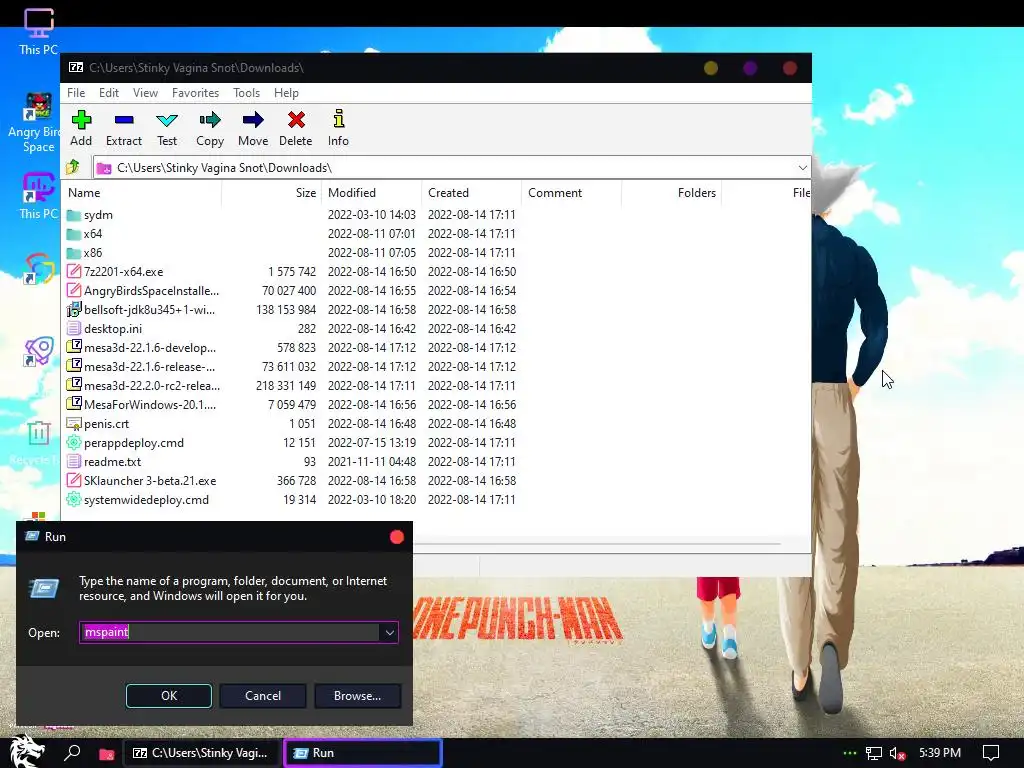Open the Info toolbar icon
The width and height of the screenshot is (1024, 768).
point(338,128)
